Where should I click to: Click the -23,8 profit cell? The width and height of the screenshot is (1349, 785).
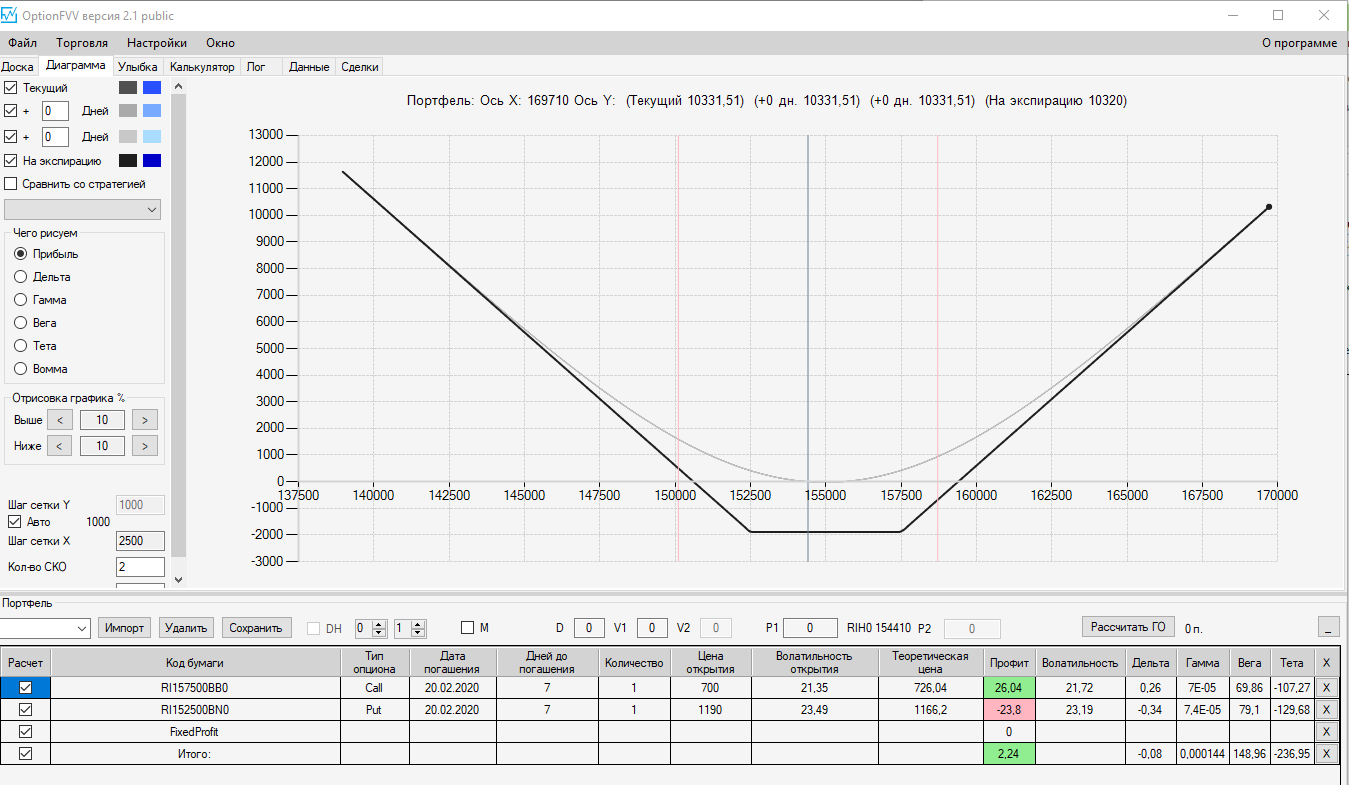1009,709
